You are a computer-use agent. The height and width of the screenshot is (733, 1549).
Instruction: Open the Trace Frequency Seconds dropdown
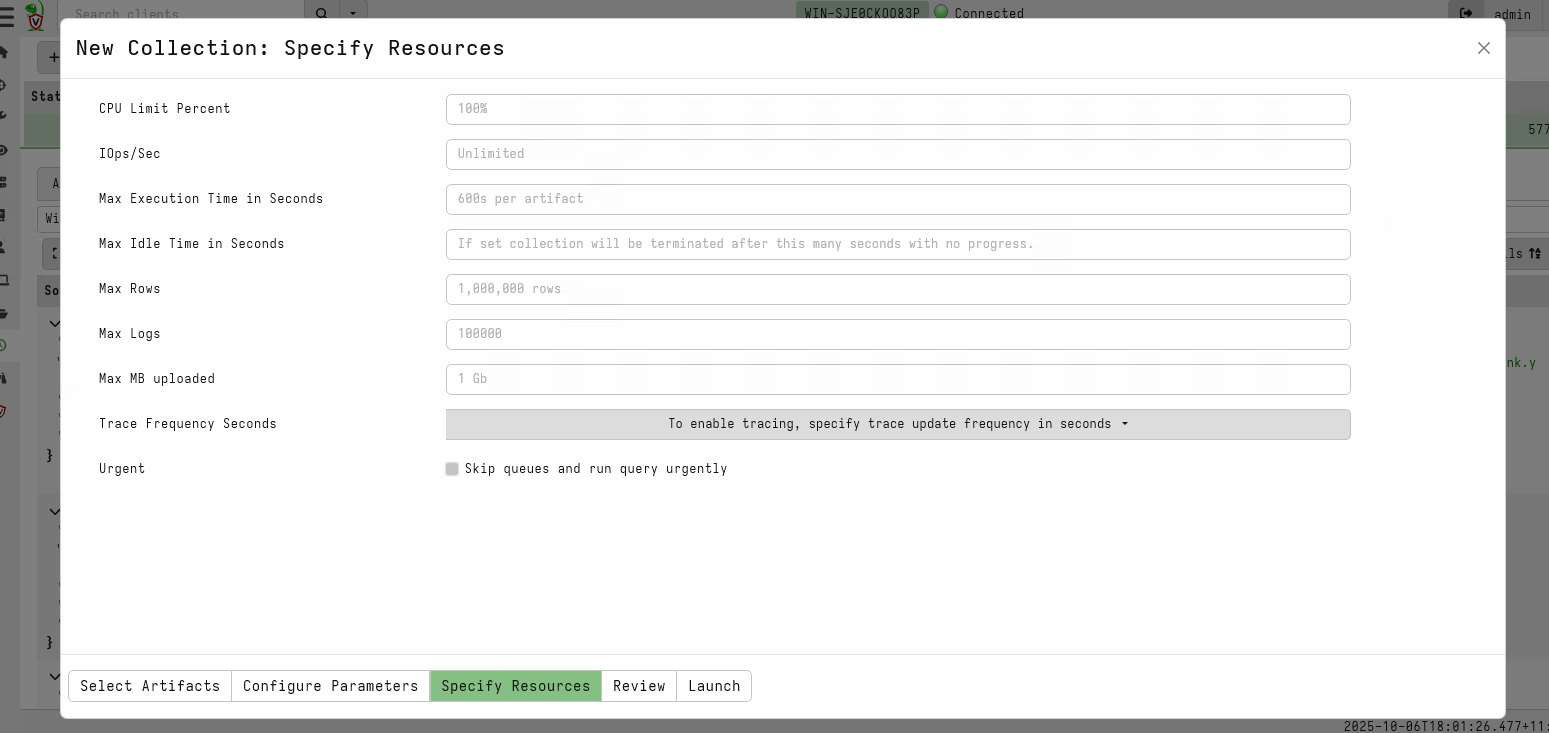[897, 424]
